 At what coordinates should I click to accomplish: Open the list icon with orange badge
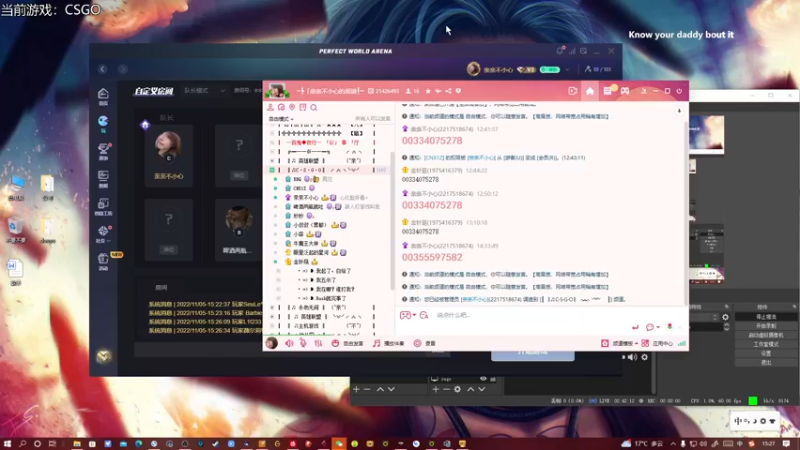608,91
